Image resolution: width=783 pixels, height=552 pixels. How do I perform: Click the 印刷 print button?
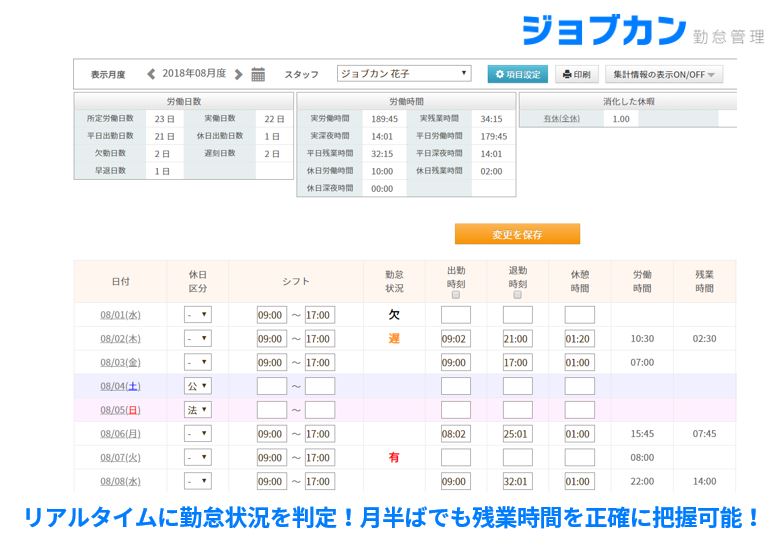point(577,74)
